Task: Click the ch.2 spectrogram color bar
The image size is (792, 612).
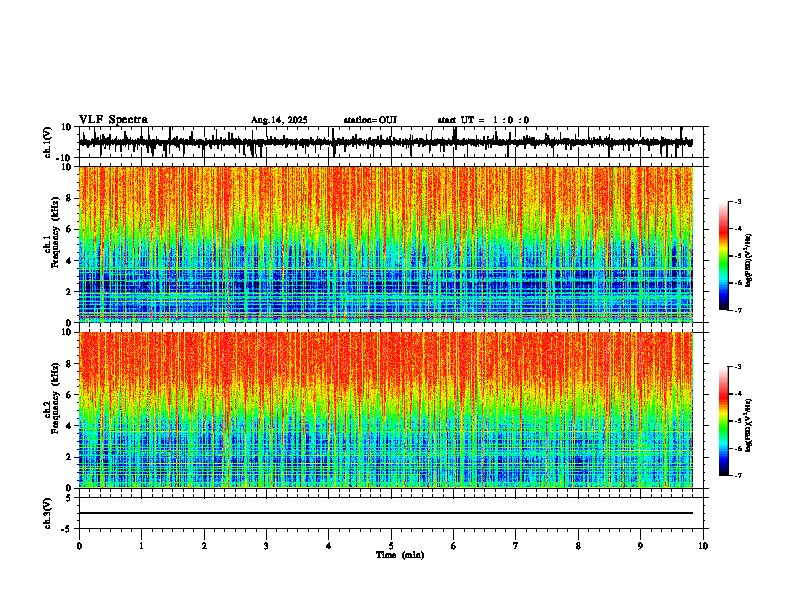Action: pyautogui.click(x=724, y=421)
